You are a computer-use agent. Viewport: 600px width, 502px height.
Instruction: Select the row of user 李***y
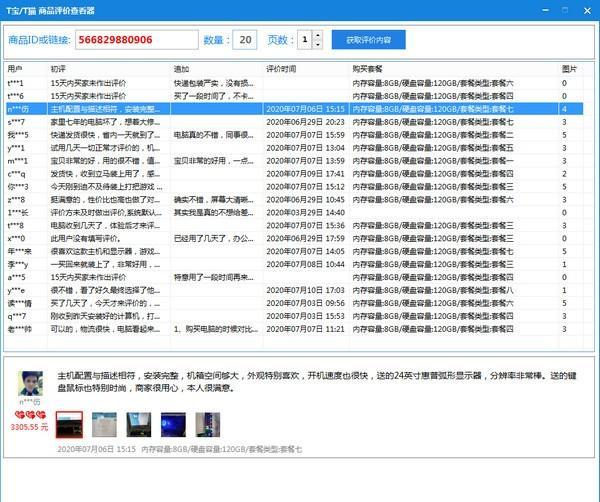294,264
